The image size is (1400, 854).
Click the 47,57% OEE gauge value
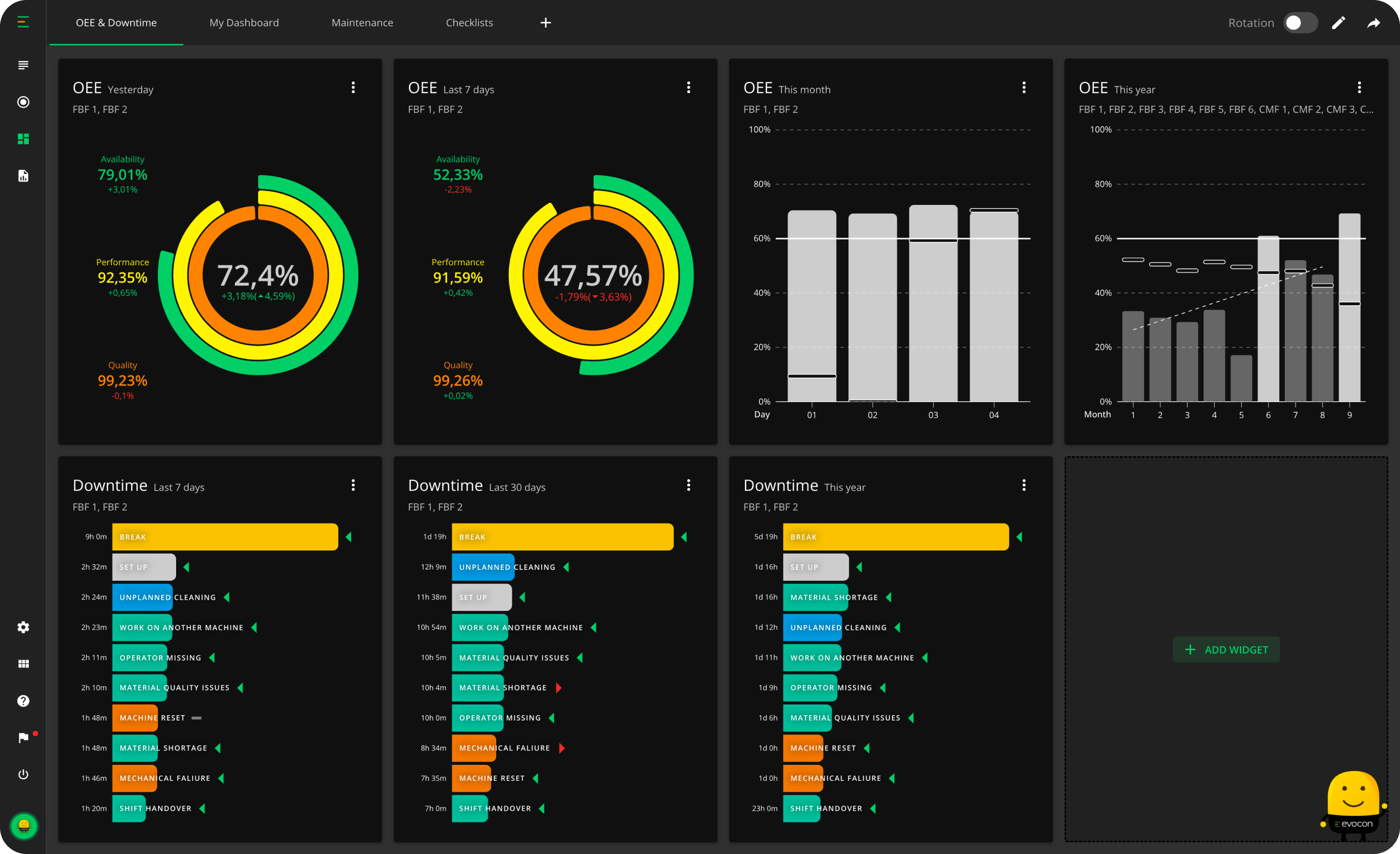(x=593, y=276)
